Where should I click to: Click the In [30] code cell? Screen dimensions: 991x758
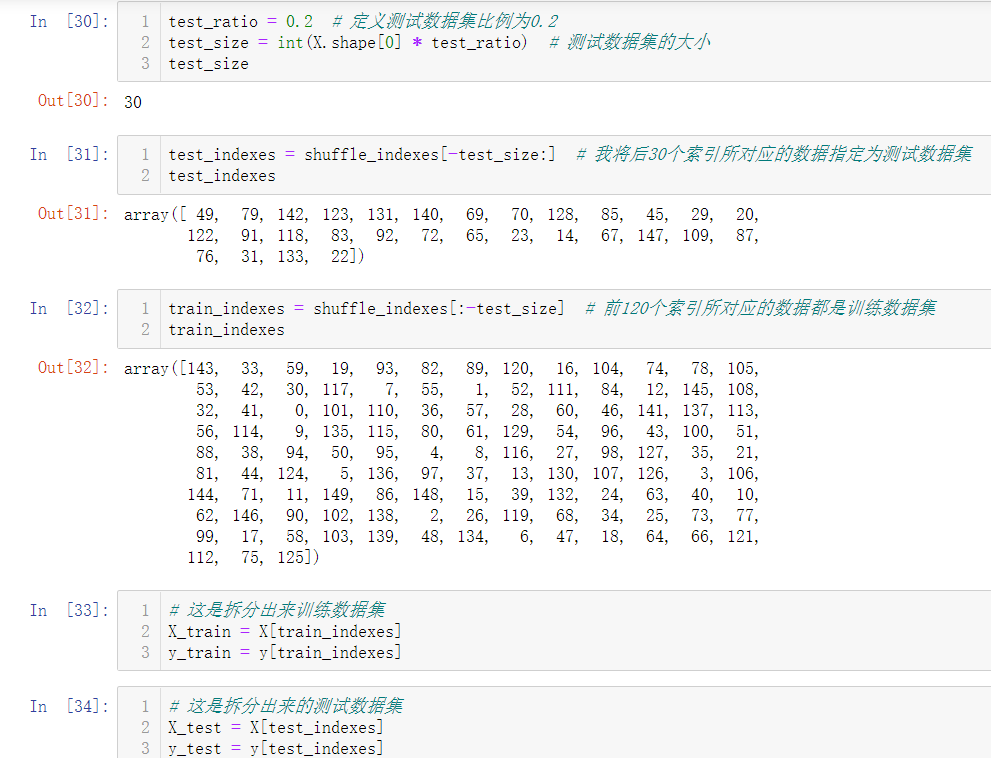(554, 42)
